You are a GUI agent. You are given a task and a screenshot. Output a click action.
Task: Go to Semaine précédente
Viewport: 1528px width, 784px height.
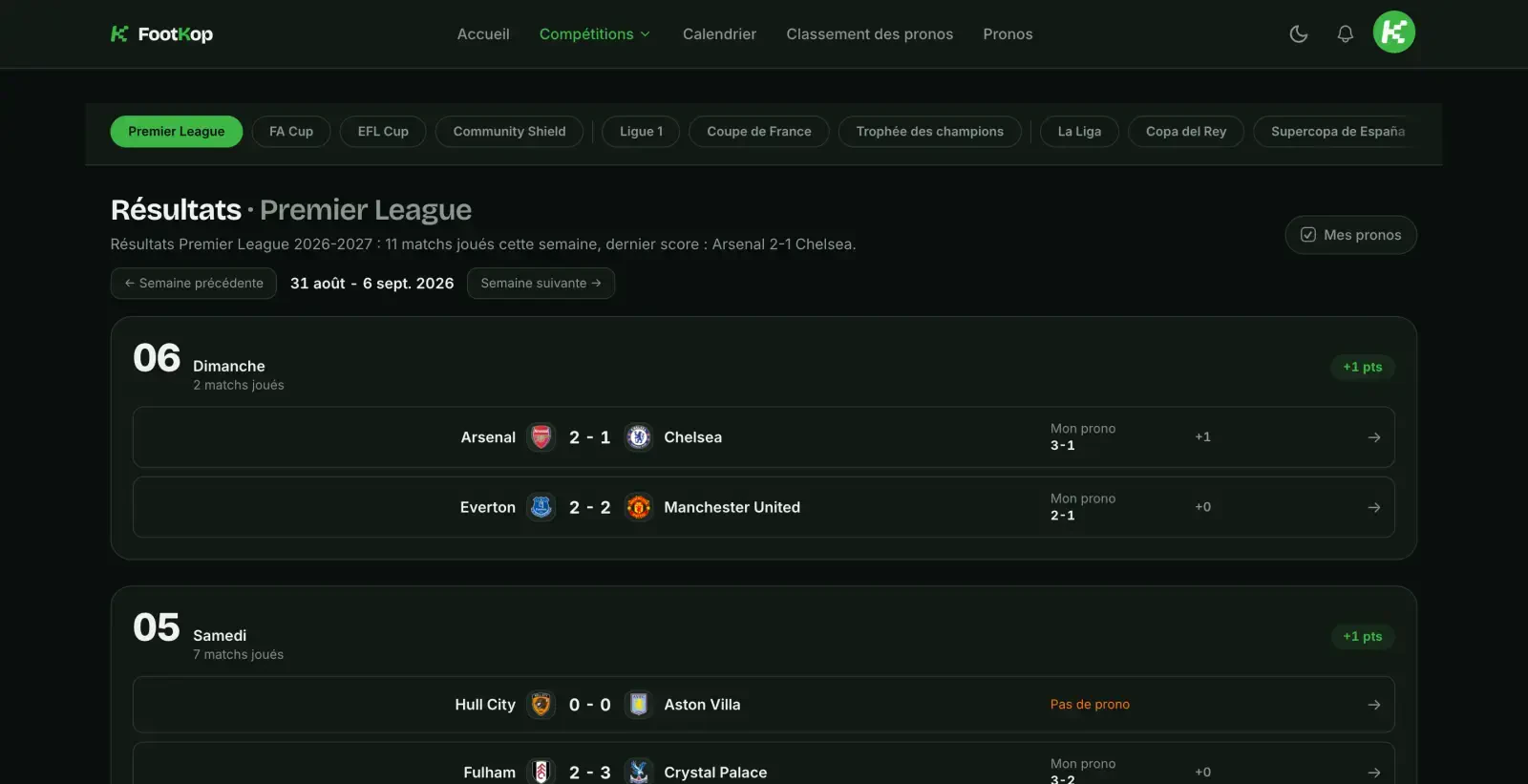(194, 284)
